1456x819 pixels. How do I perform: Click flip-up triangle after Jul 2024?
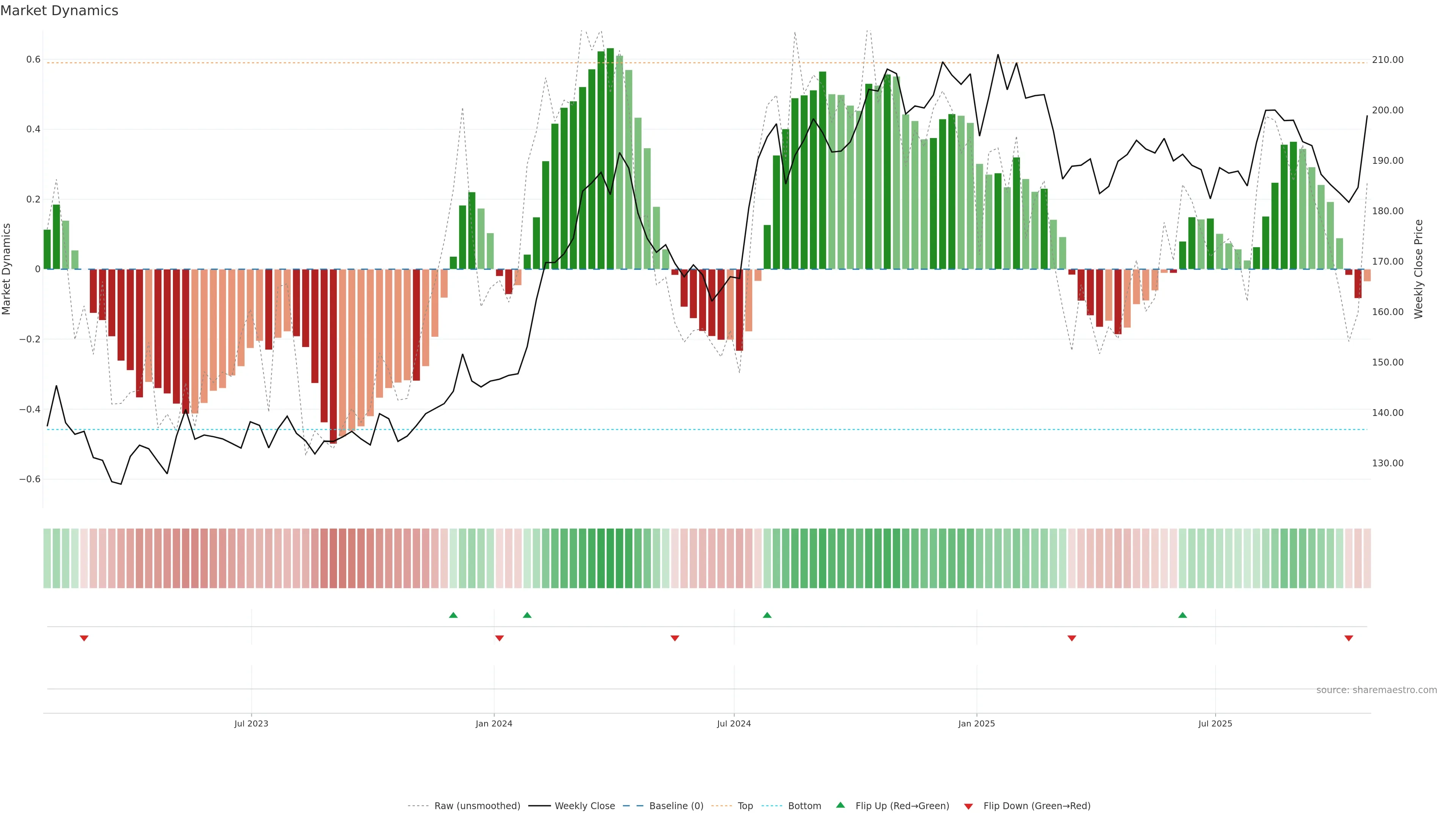767,615
